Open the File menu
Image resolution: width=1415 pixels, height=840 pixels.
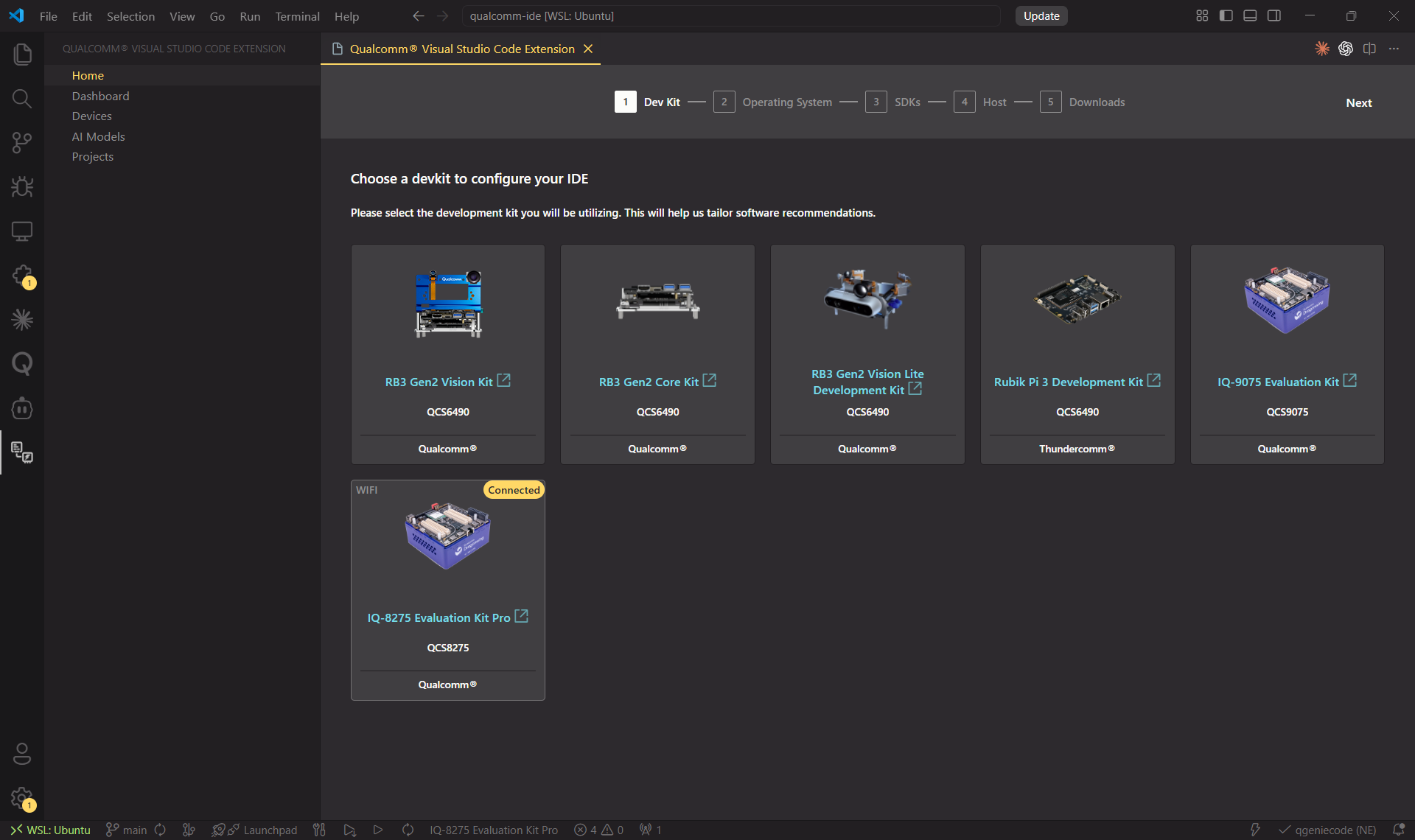tap(48, 16)
